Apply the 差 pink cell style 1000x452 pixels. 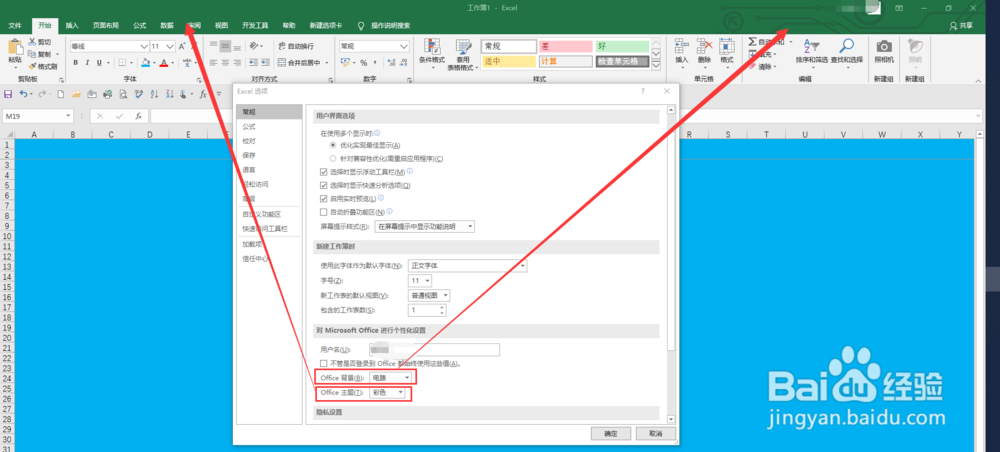565,47
